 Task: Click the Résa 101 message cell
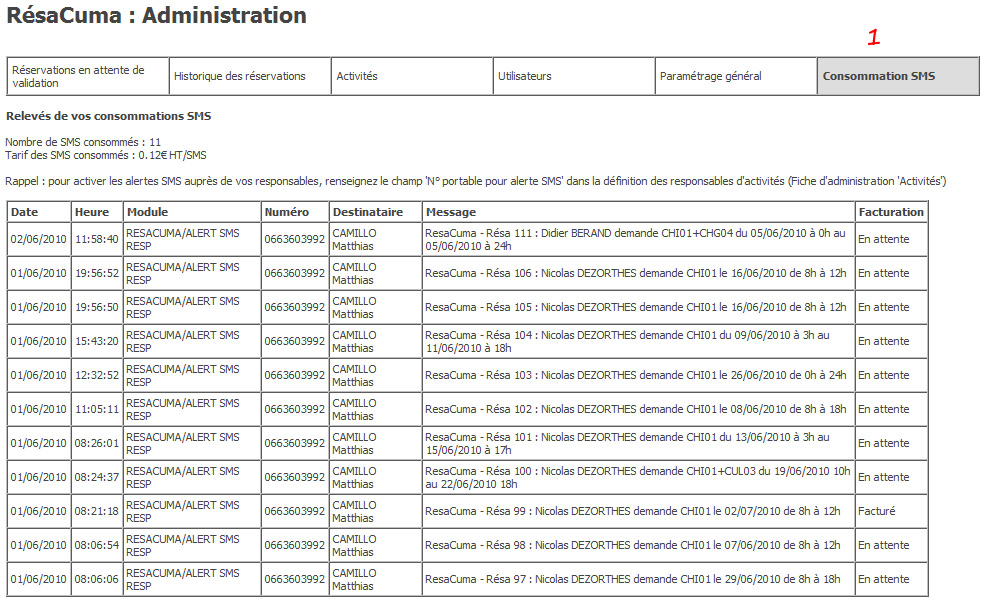(x=638, y=443)
